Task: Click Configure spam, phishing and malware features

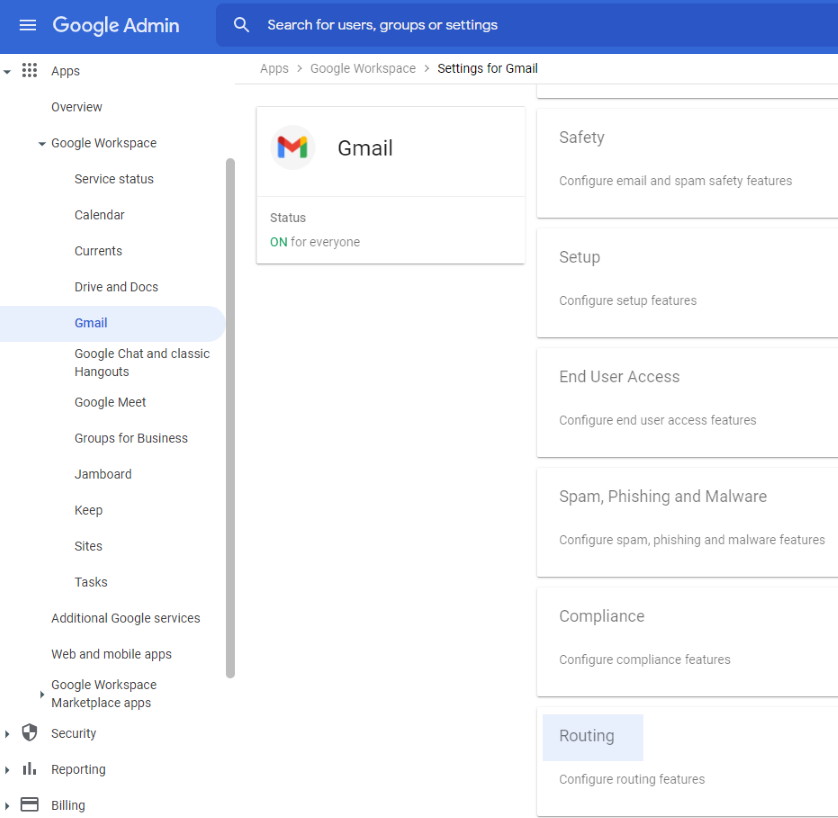Action: pos(692,540)
